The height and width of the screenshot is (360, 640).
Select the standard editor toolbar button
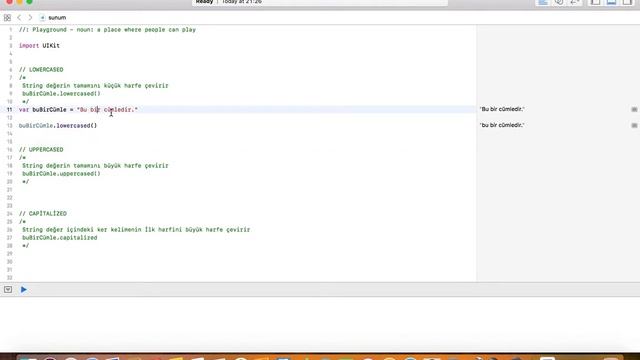[x=543, y=2]
